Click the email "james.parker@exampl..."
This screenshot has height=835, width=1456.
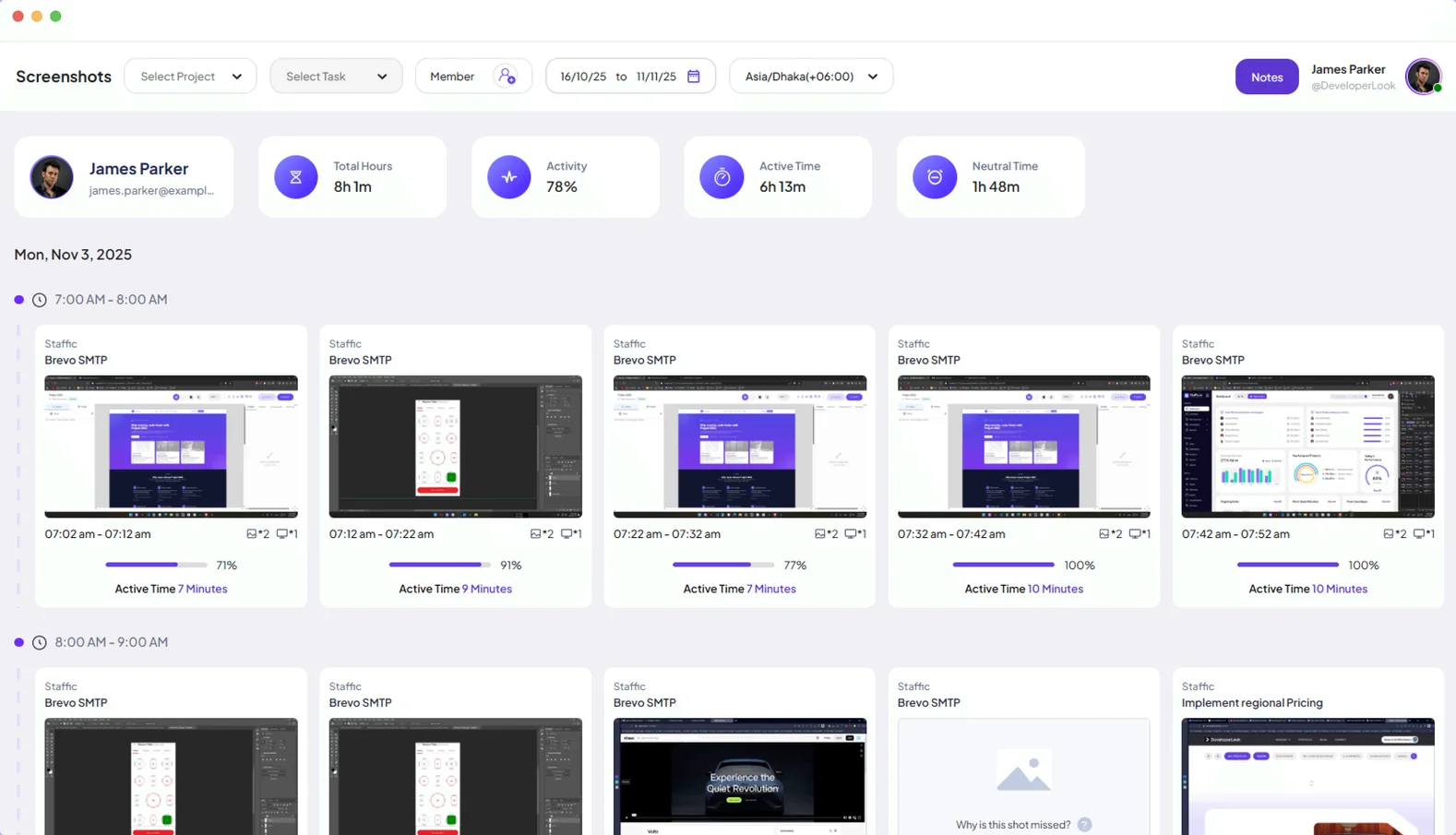151,191
